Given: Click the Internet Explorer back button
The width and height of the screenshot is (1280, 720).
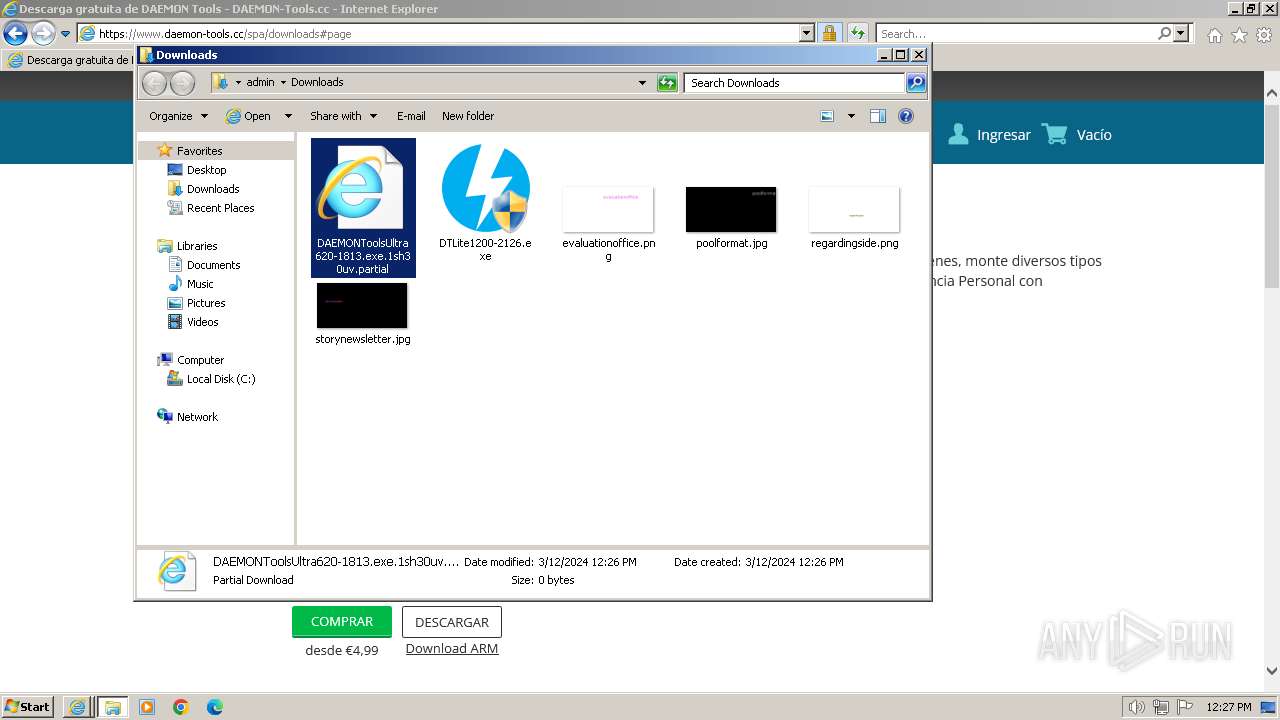Looking at the screenshot, I should pos(15,34).
